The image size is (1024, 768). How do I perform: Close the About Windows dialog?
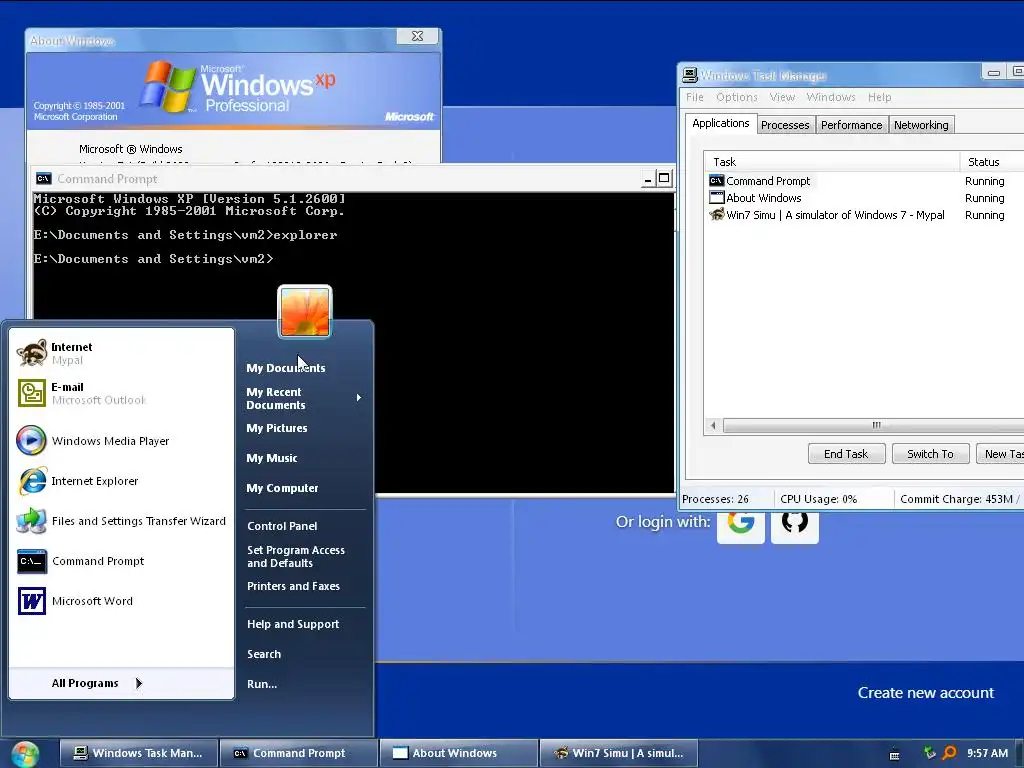coord(417,36)
